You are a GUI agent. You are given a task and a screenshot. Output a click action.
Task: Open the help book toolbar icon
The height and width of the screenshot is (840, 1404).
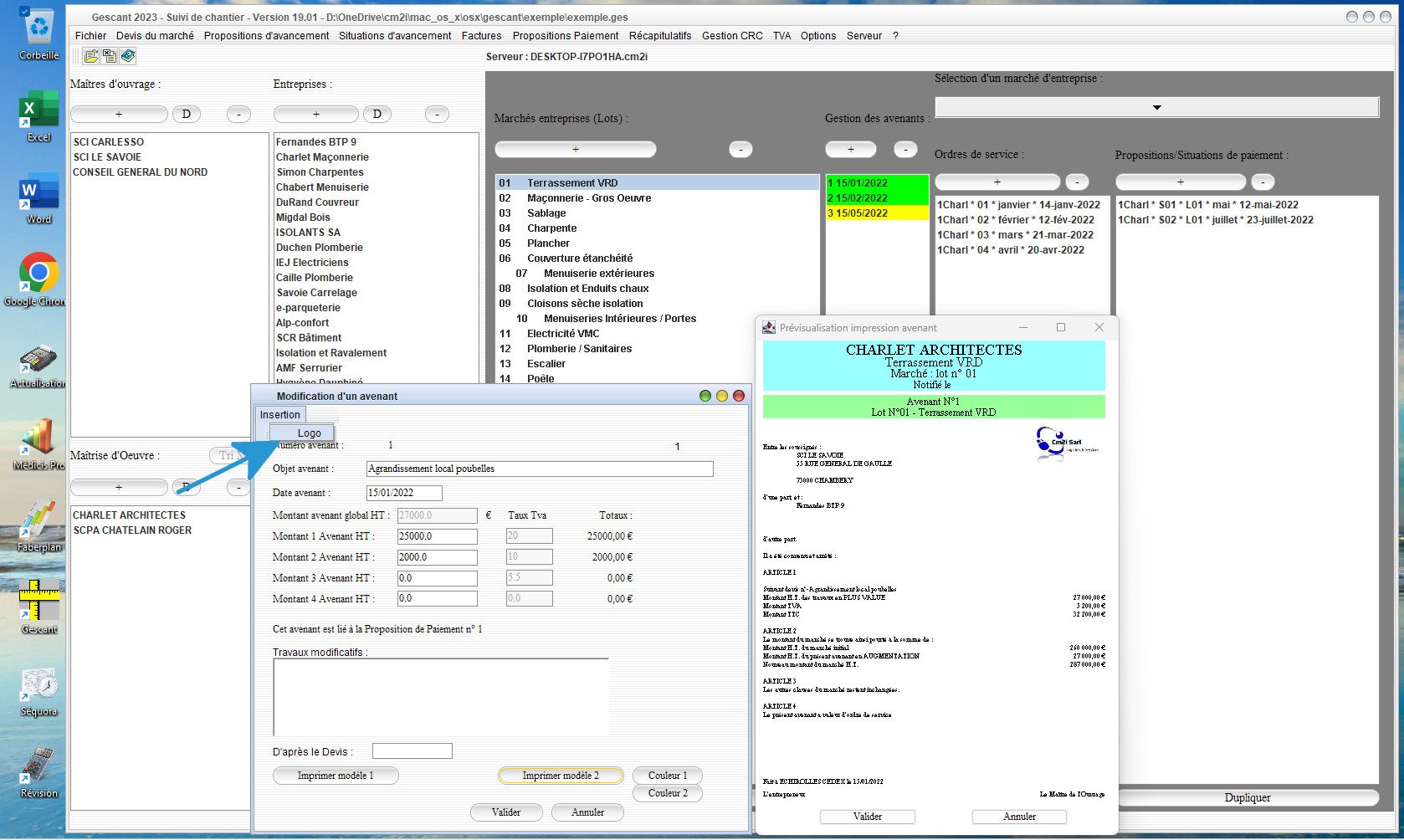tap(128, 56)
